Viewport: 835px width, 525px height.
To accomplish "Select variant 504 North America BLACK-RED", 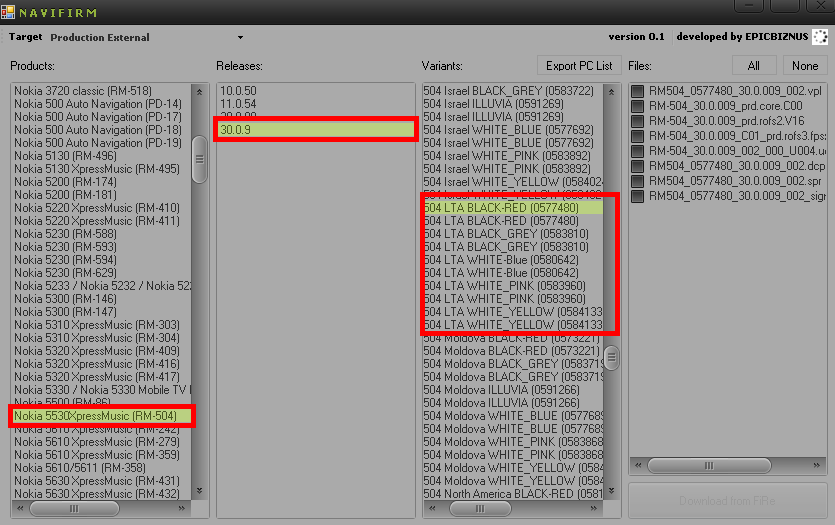I will click(513, 494).
